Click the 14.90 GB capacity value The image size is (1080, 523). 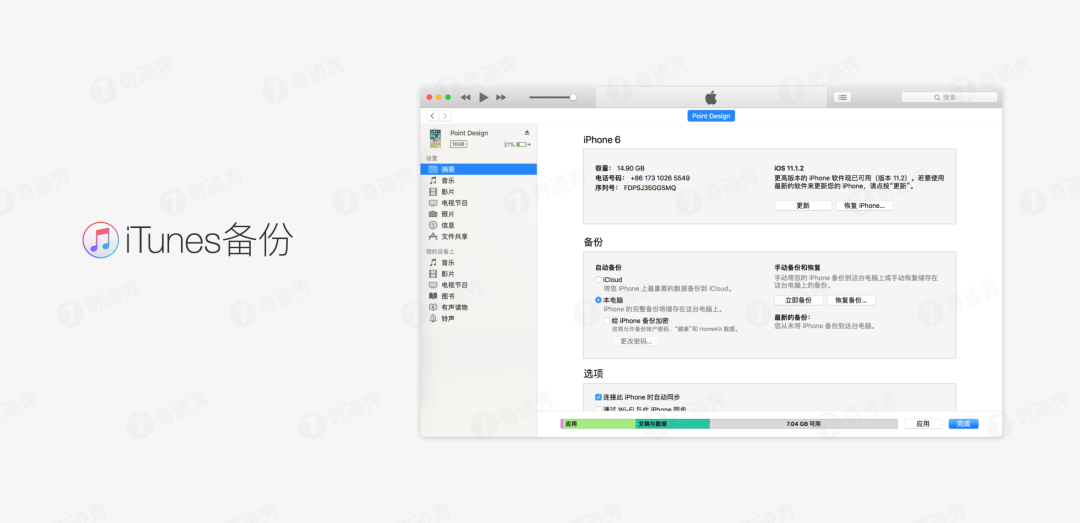coord(631,168)
